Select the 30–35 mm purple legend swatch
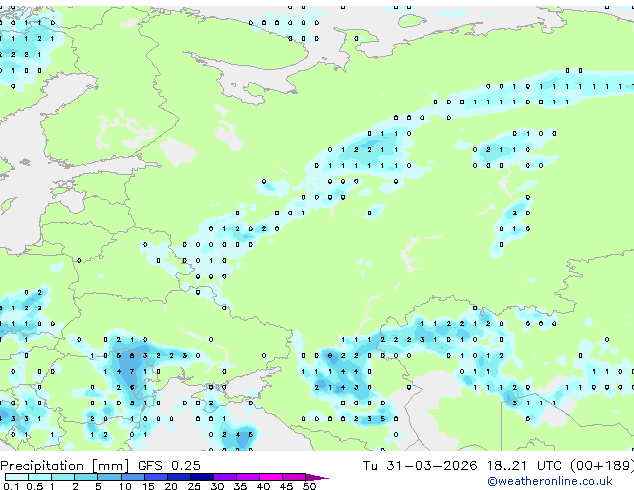This screenshot has height=490, width=634. pyautogui.click(x=225, y=477)
